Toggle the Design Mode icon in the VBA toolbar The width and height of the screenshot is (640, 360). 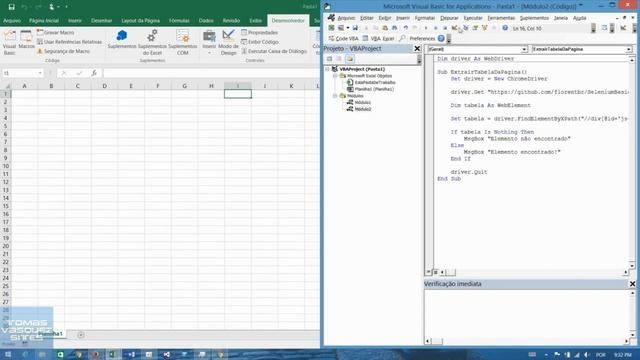pyautogui.click(x=454, y=28)
